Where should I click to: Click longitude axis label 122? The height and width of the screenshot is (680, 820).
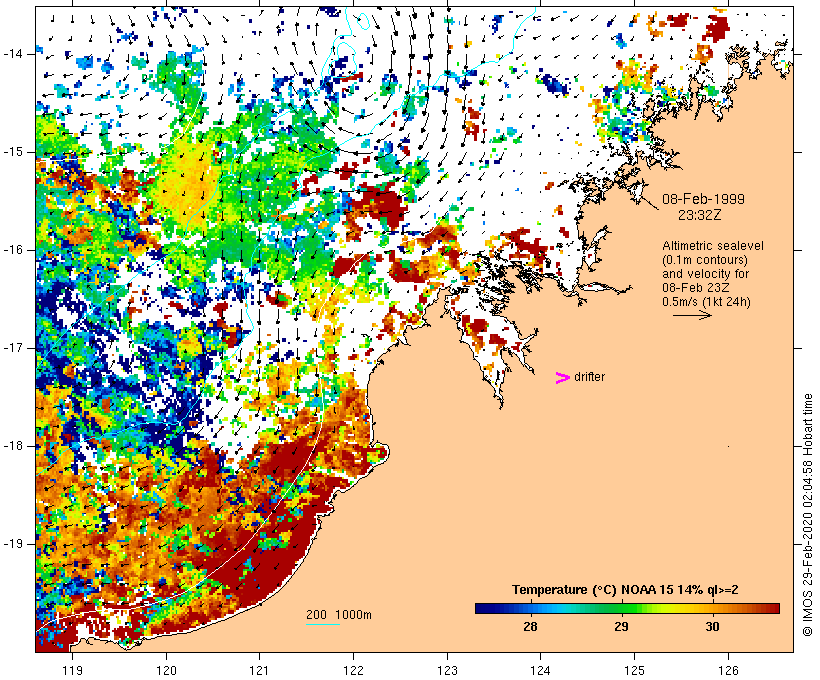[x=354, y=670]
